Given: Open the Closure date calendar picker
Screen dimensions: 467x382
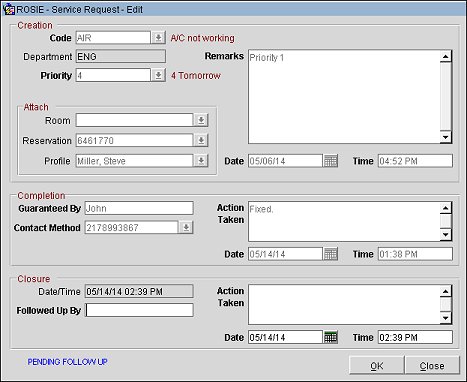Looking at the screenshot, I should point(330,337).
